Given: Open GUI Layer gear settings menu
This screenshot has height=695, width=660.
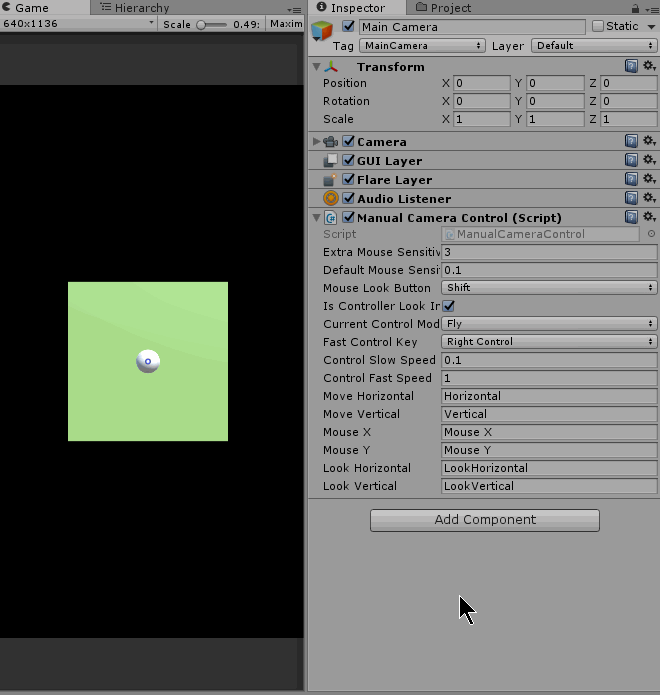Looking at the screenshot, I should (649, 160).
